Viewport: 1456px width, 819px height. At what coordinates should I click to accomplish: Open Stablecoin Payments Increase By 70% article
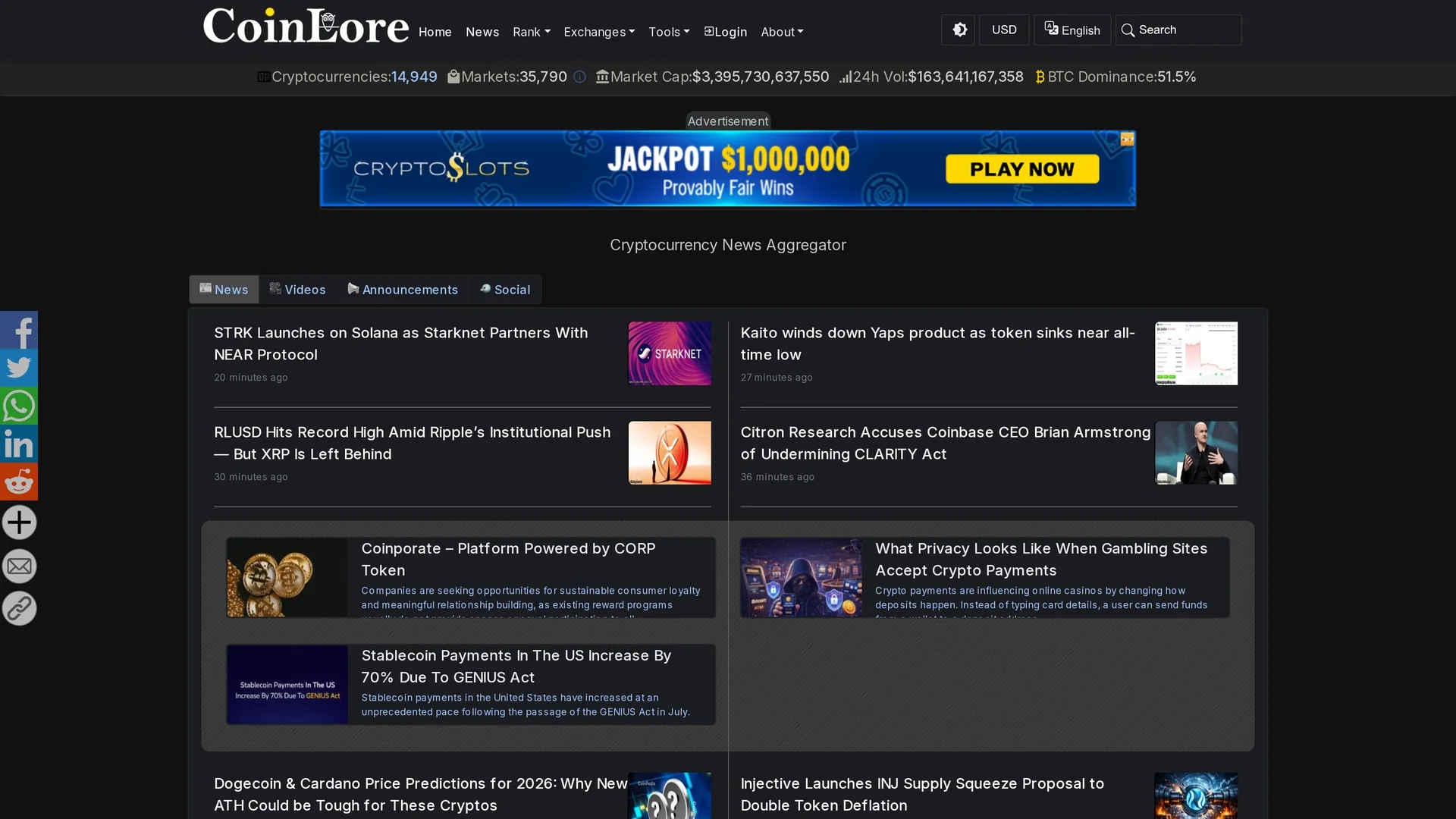[x=516, y=666]
